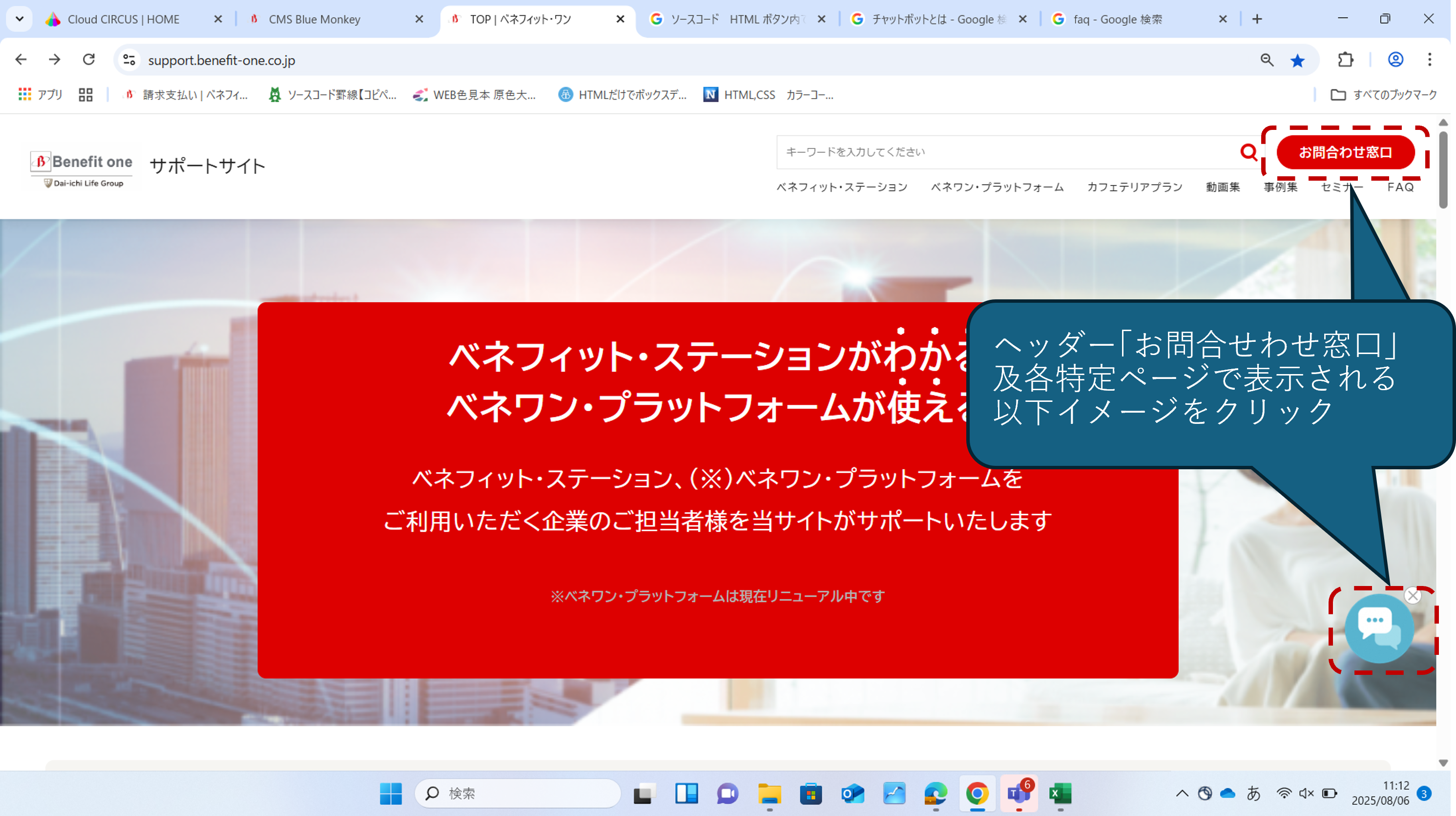Open Microsoft Store from taskbar
This screenshot has height=816, width=1456.
pyautogui.click(x=811, y=794)
